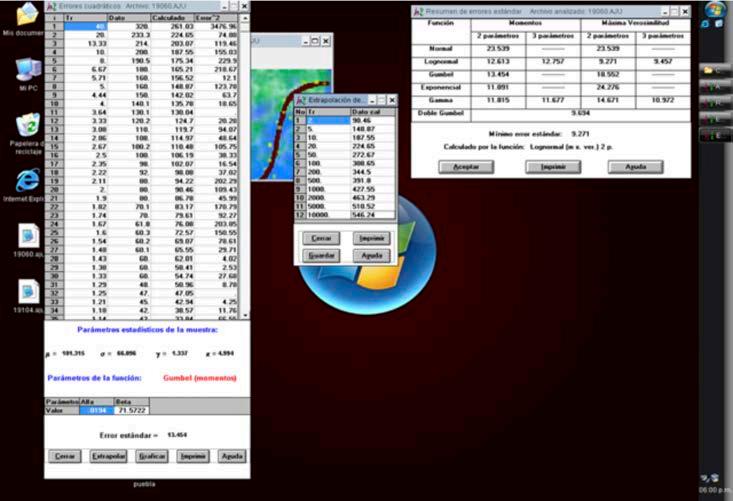Click Aceptar in the Resumen de errores window

[466, 167]
